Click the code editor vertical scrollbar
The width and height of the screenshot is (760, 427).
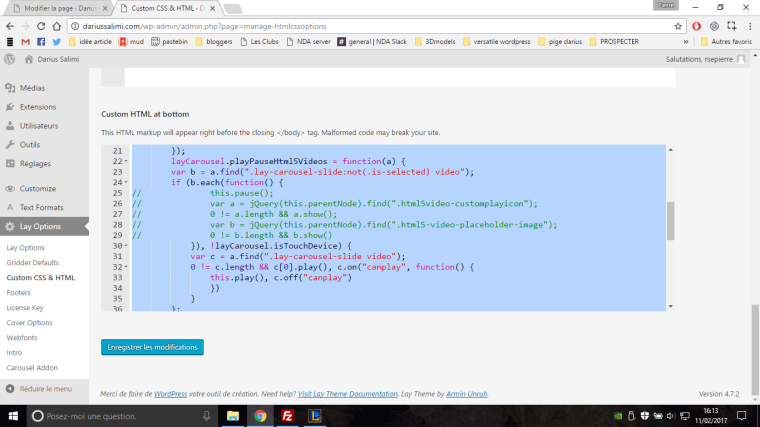click(x=671, y=220)
